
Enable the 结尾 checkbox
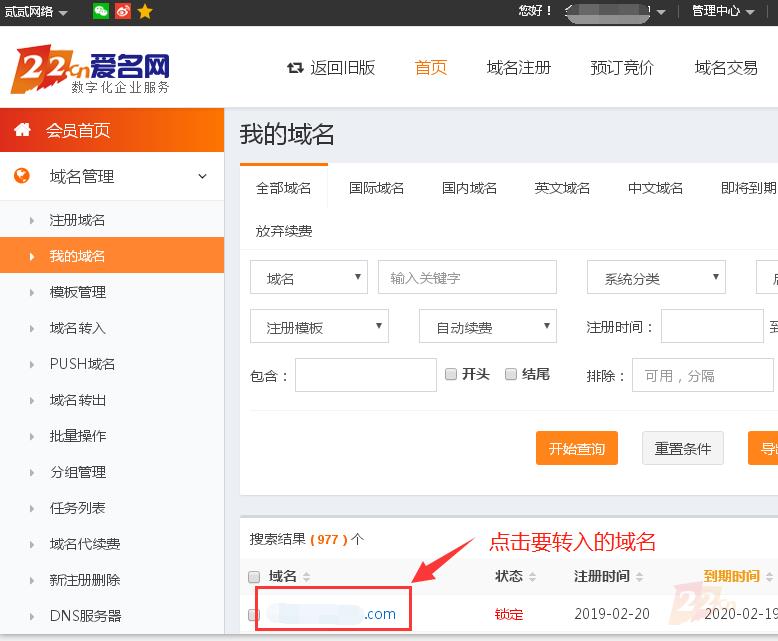[x=511, y=374]
